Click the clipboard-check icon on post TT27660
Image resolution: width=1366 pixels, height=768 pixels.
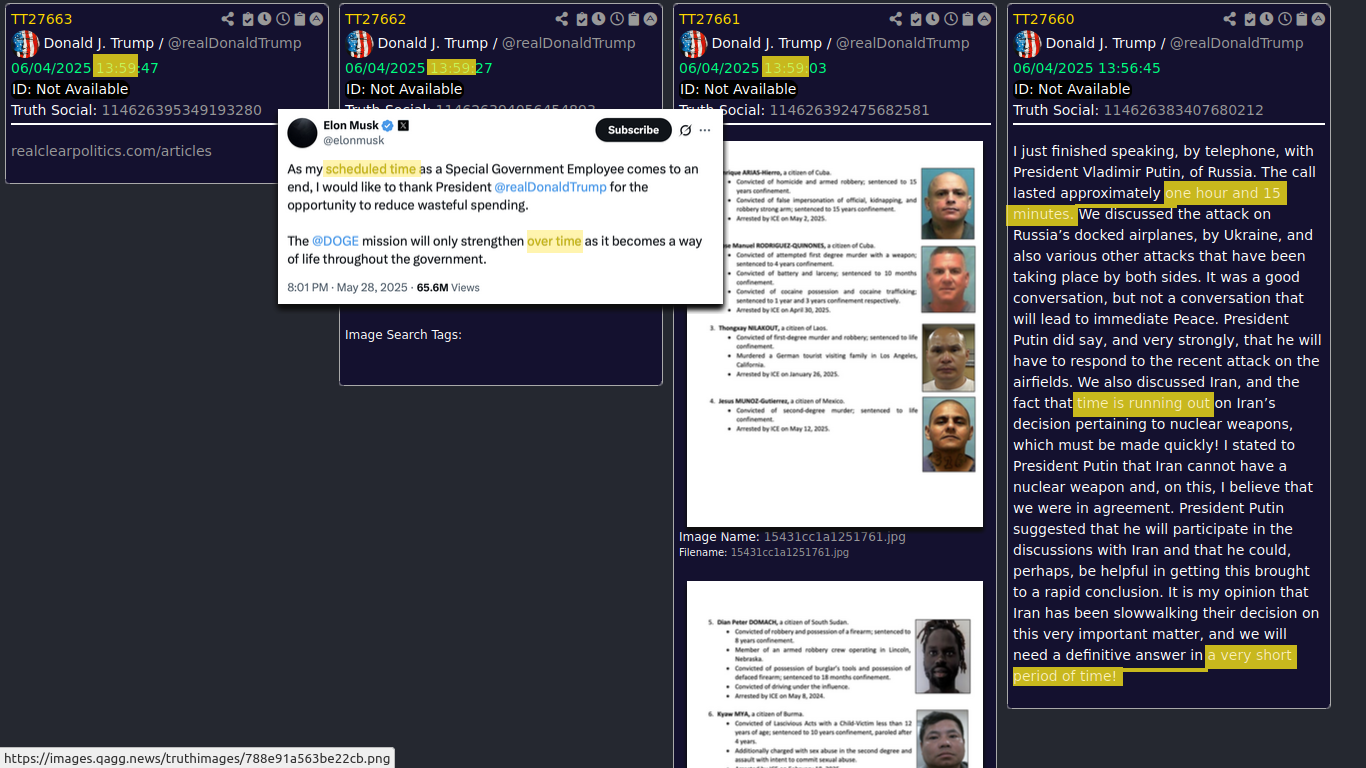tap(1250, 19)
